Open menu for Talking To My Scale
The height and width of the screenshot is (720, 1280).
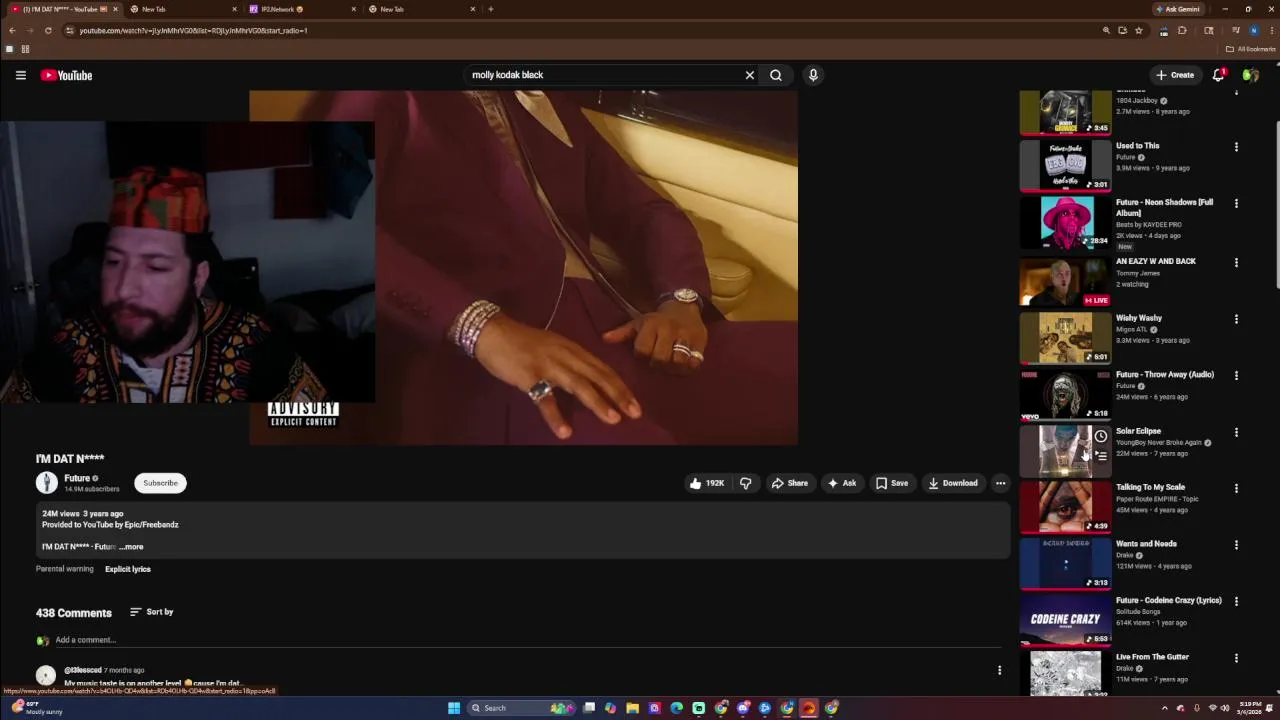point(1236,489)
